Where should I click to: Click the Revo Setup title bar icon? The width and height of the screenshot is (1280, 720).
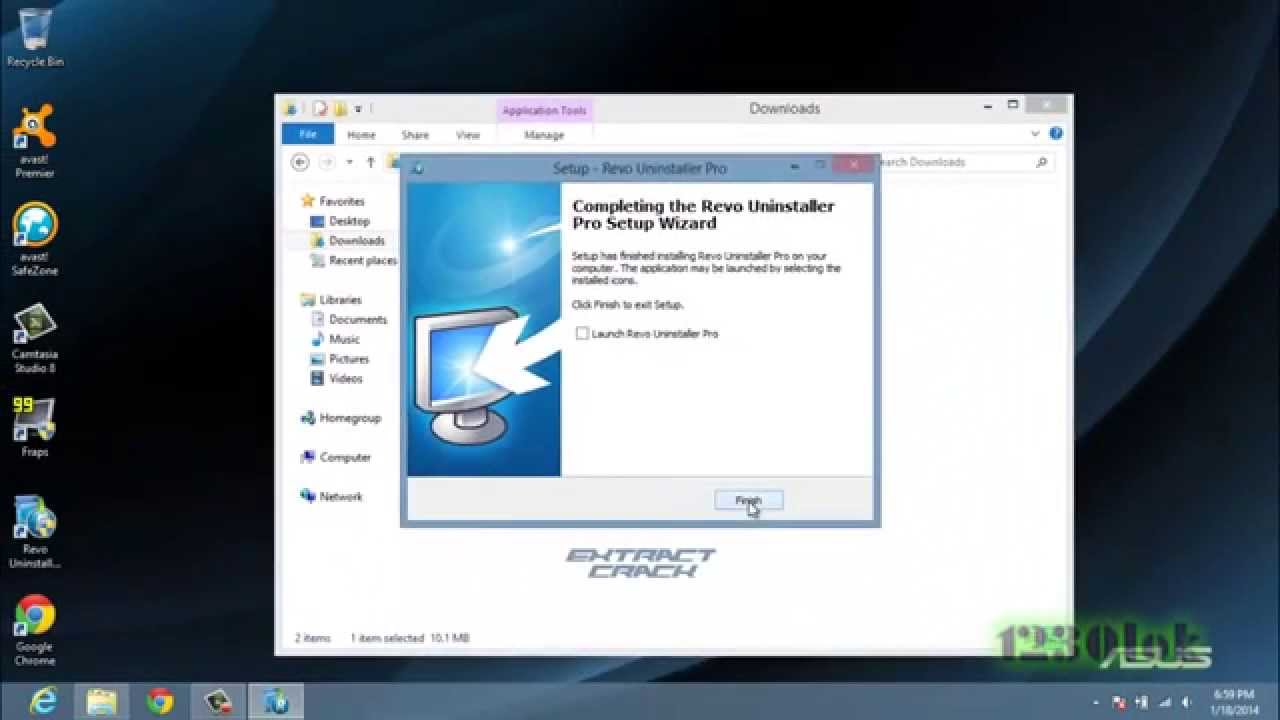click(417, 168)
